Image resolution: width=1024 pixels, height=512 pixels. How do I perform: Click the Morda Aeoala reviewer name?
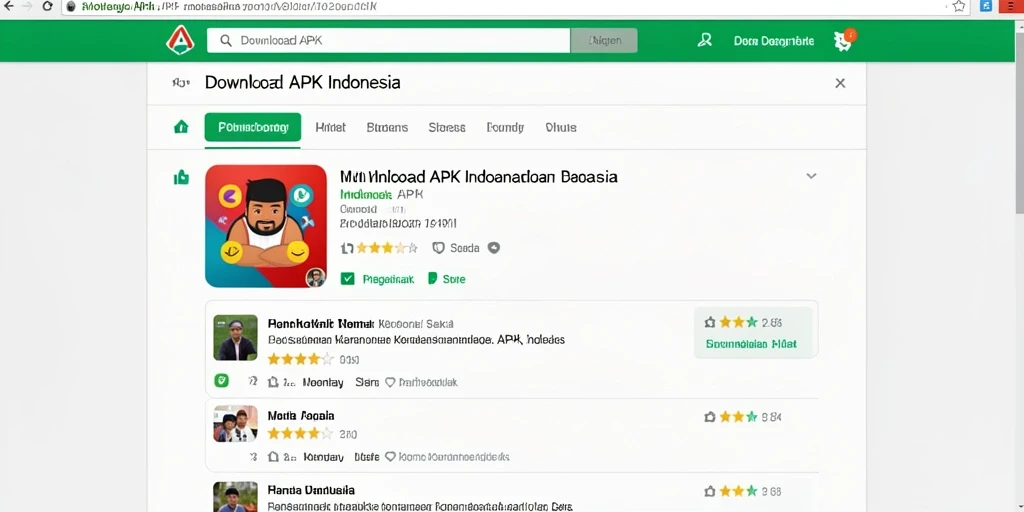coord(301,415)
